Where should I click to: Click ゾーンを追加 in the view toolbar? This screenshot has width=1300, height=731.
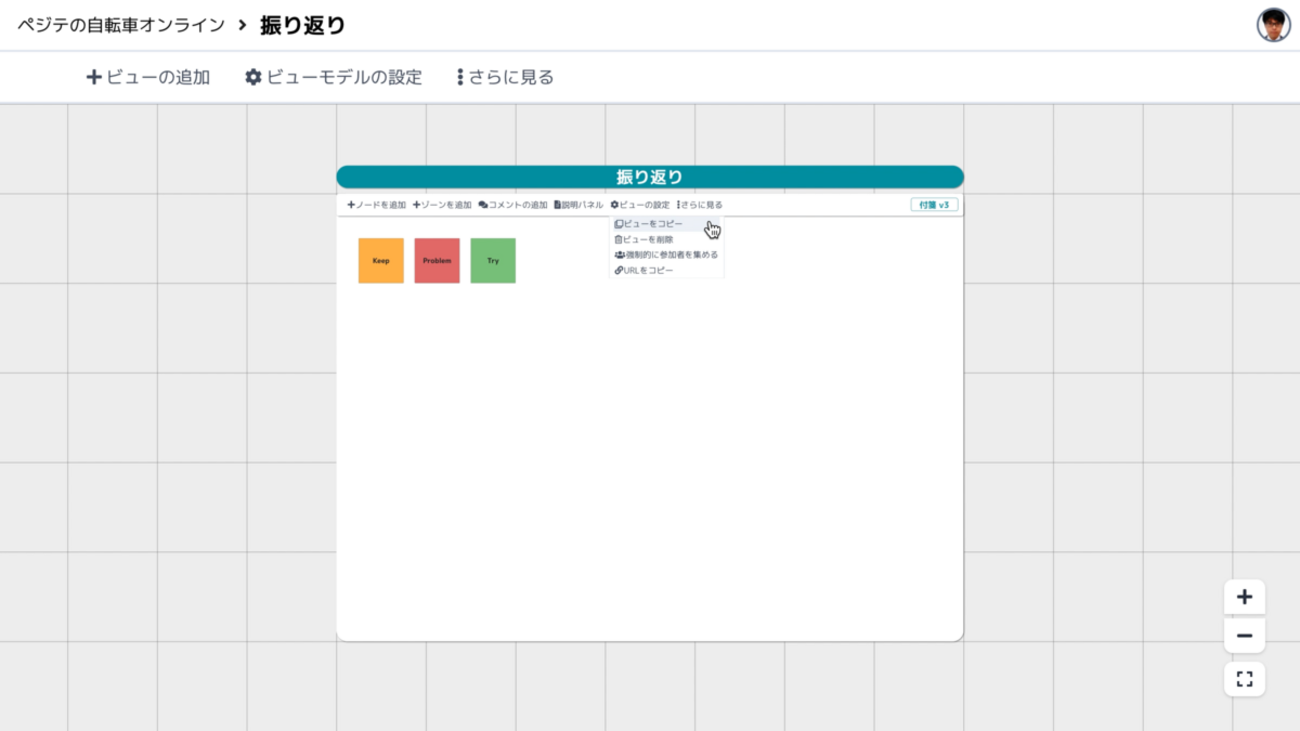point(442,205)
